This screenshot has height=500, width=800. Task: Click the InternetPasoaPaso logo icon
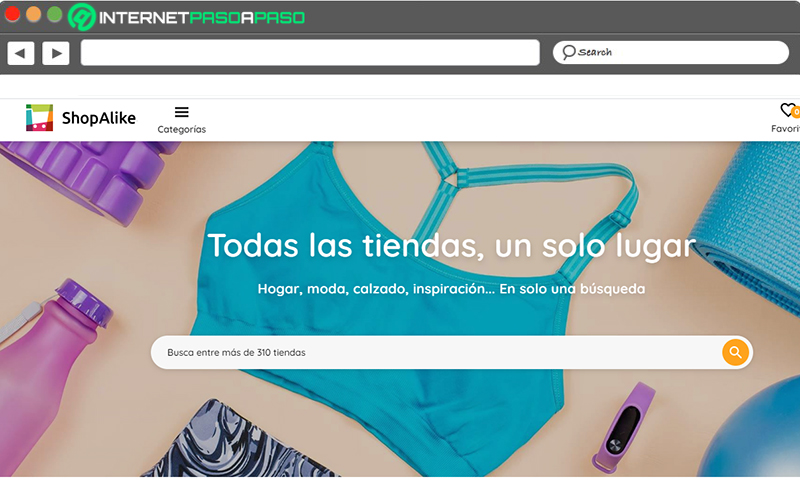click(x=82, y=17)
